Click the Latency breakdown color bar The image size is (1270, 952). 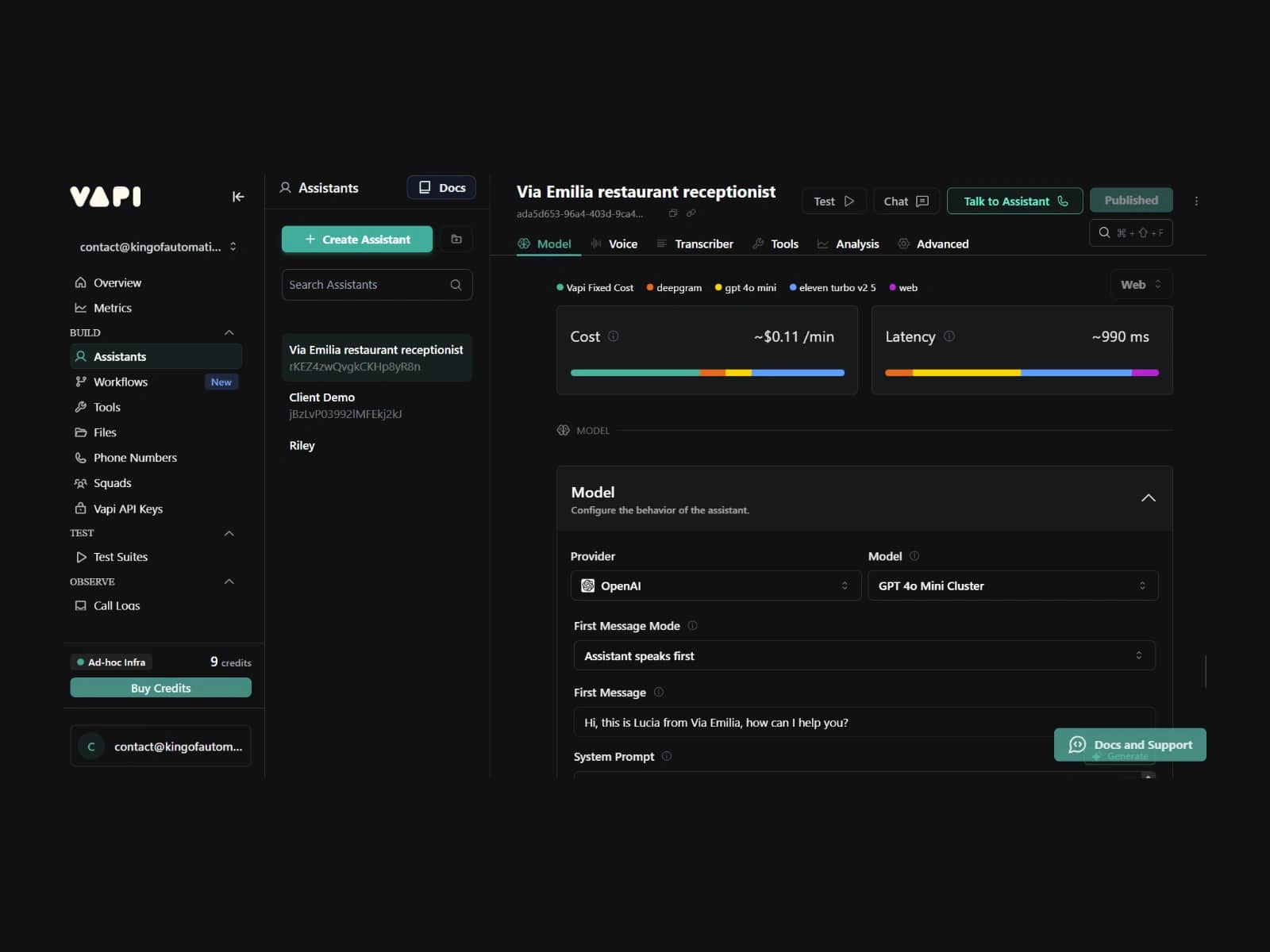coord(1022,373)
